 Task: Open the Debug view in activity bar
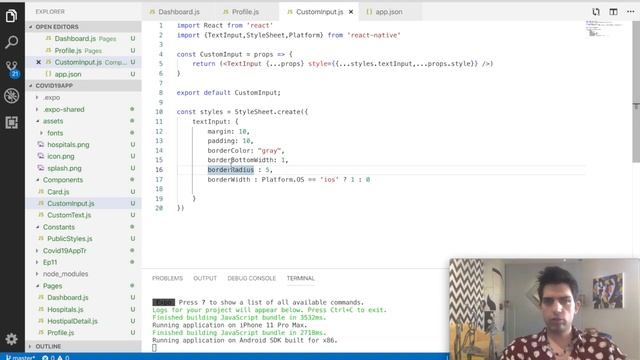[11, 96]
